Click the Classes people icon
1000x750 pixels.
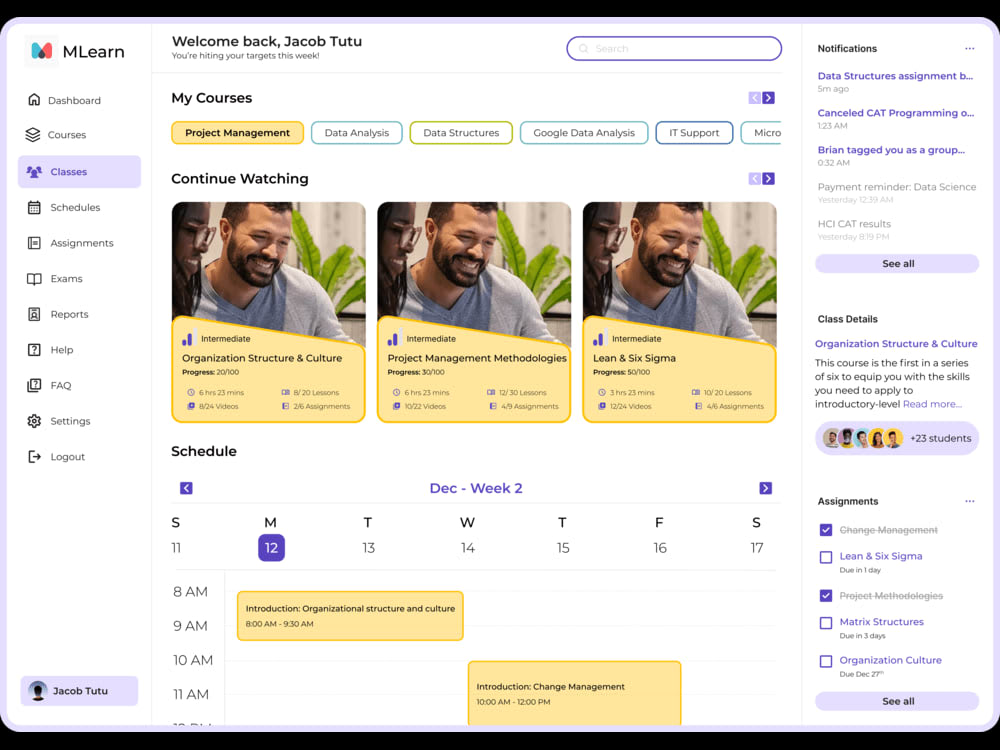click(34, 172)
